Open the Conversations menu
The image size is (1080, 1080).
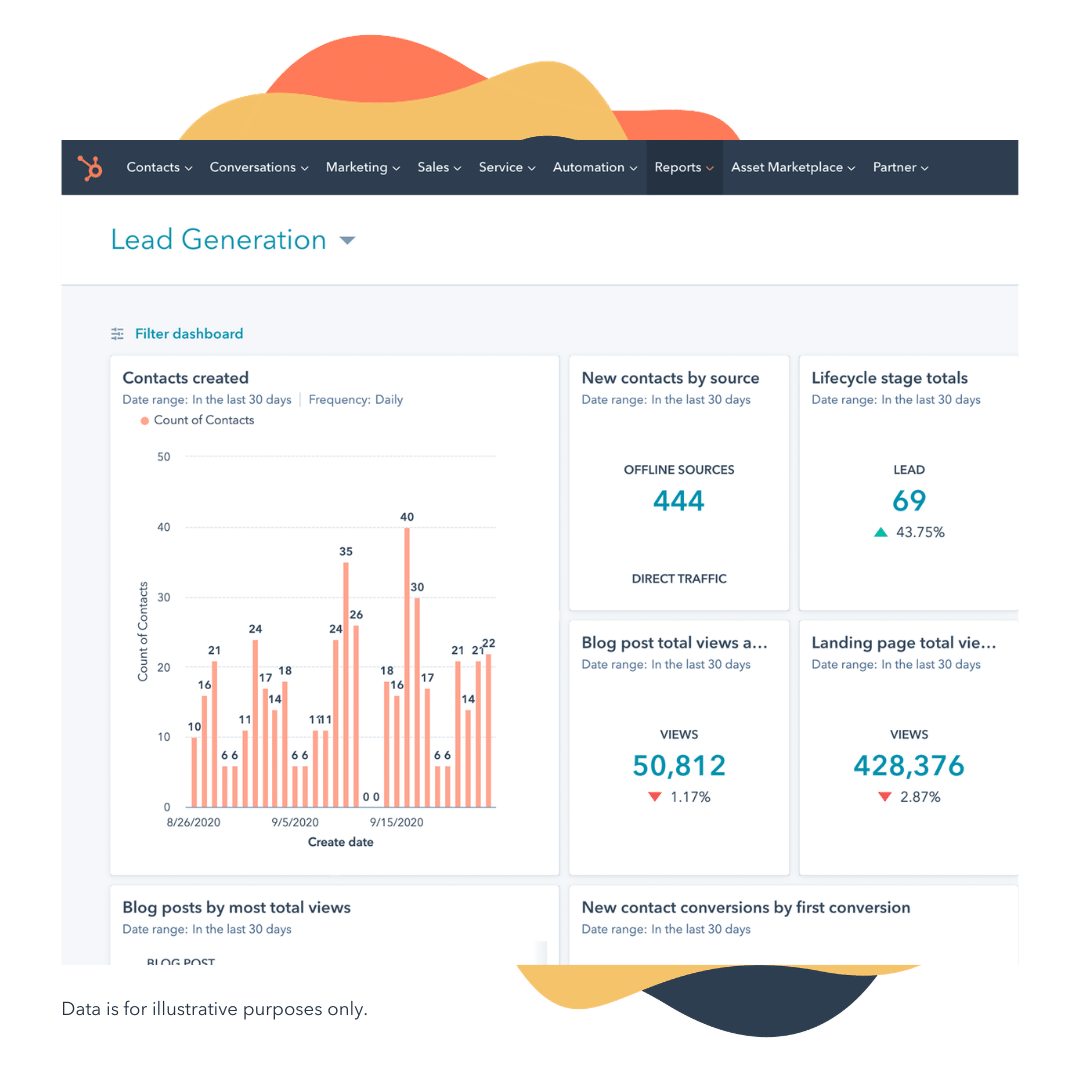click(258, 168)
